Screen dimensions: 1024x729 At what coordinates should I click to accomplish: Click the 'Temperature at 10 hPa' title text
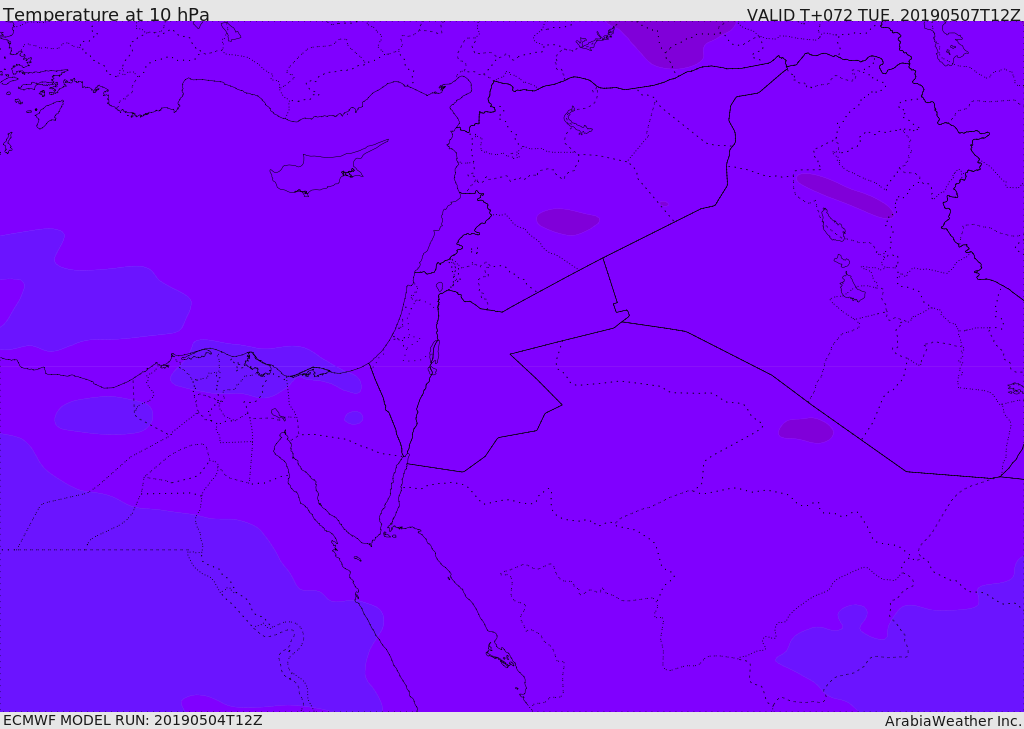[106, 14]
